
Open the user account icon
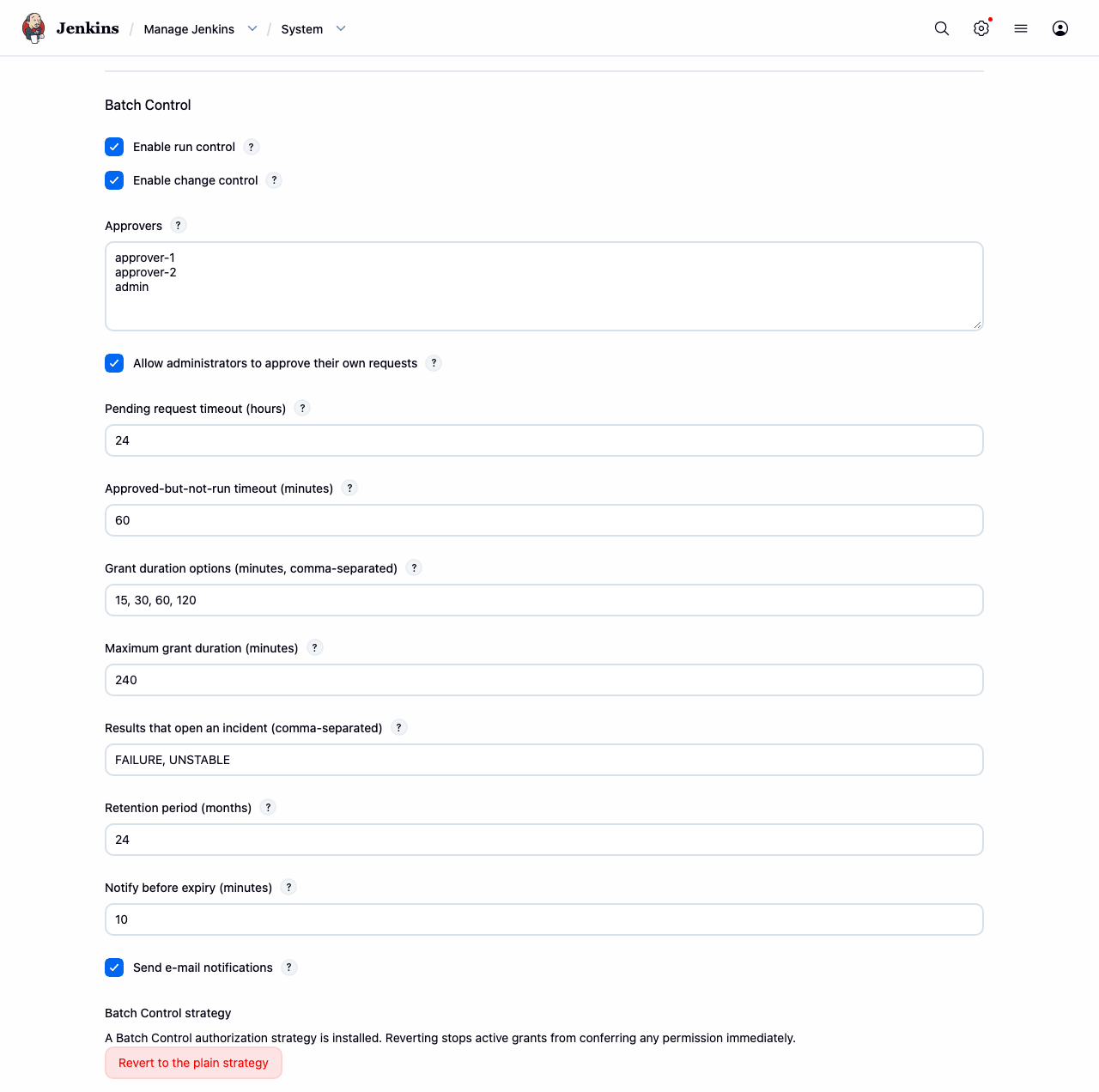(x=1060, y=28)
